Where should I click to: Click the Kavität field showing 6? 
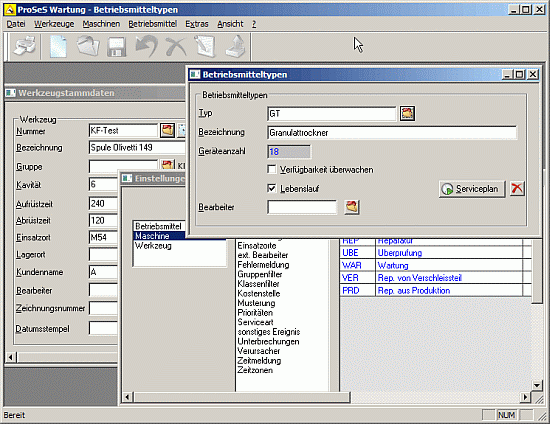pyautogui.click(x=103, y=184)
